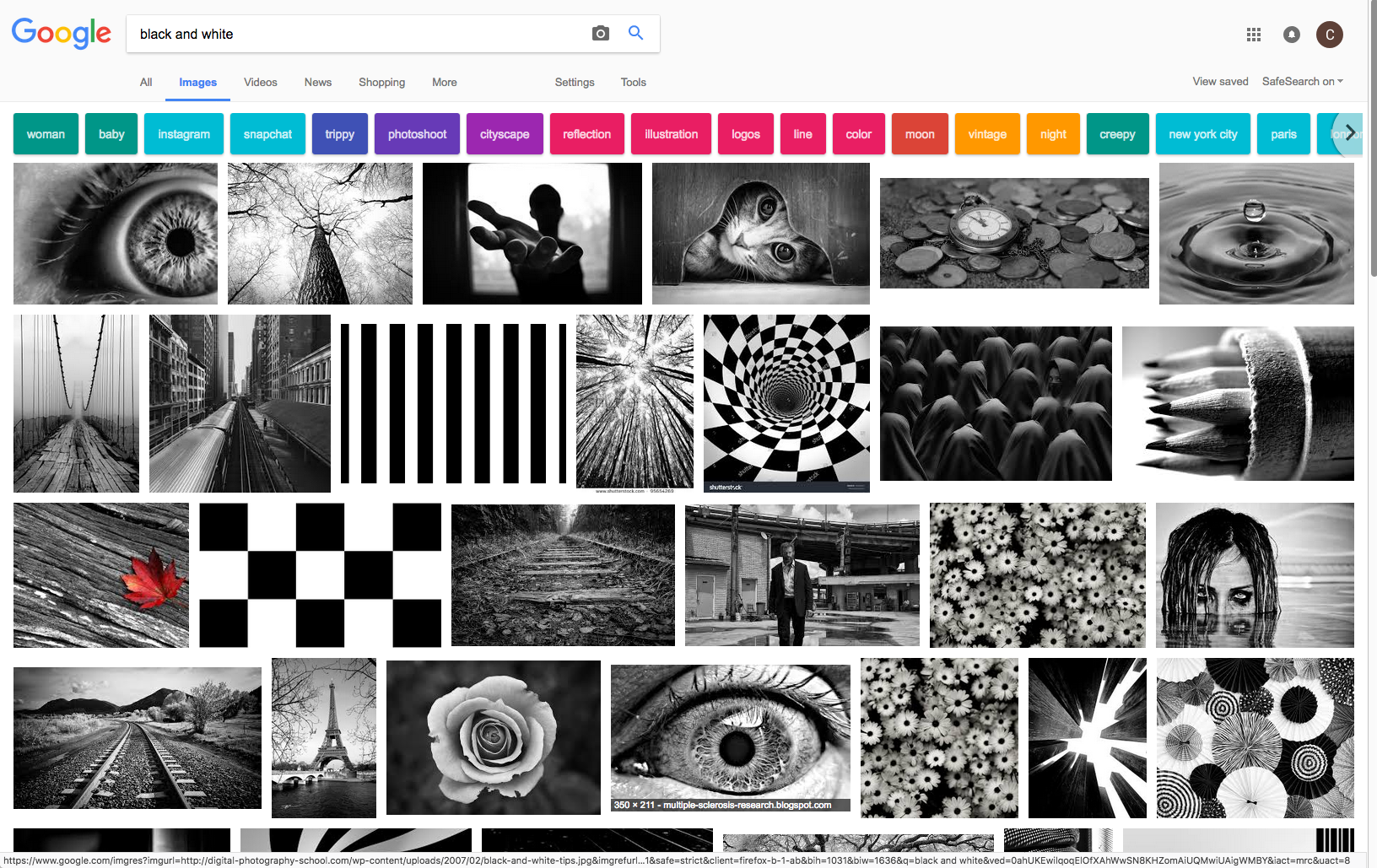This screenshot has height=868, width=1377.
Task: Open the Google apps grid icon
Action: click(x=1254, y=35)
